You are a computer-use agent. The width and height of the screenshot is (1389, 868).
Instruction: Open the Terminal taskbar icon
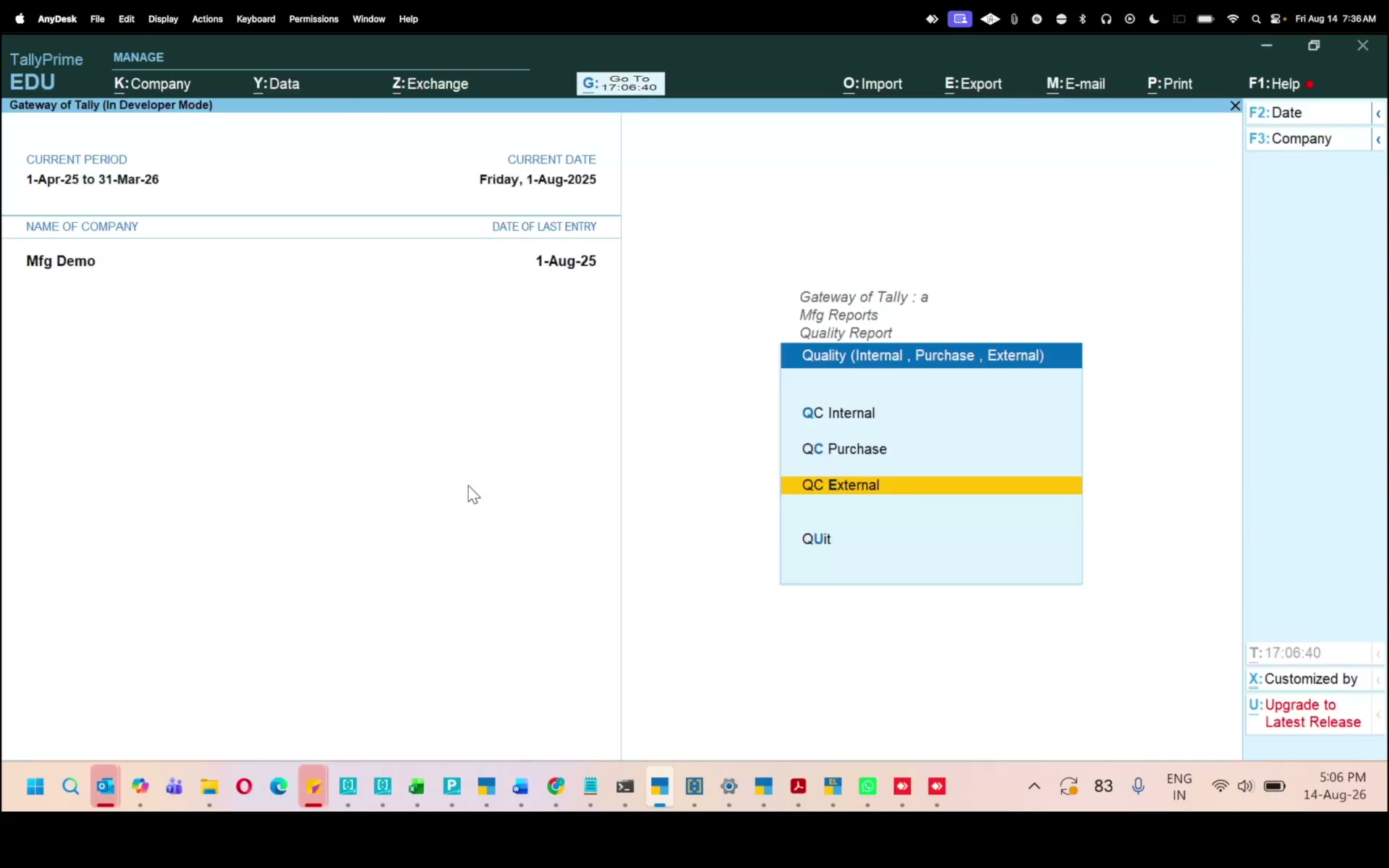pos(625,786)
